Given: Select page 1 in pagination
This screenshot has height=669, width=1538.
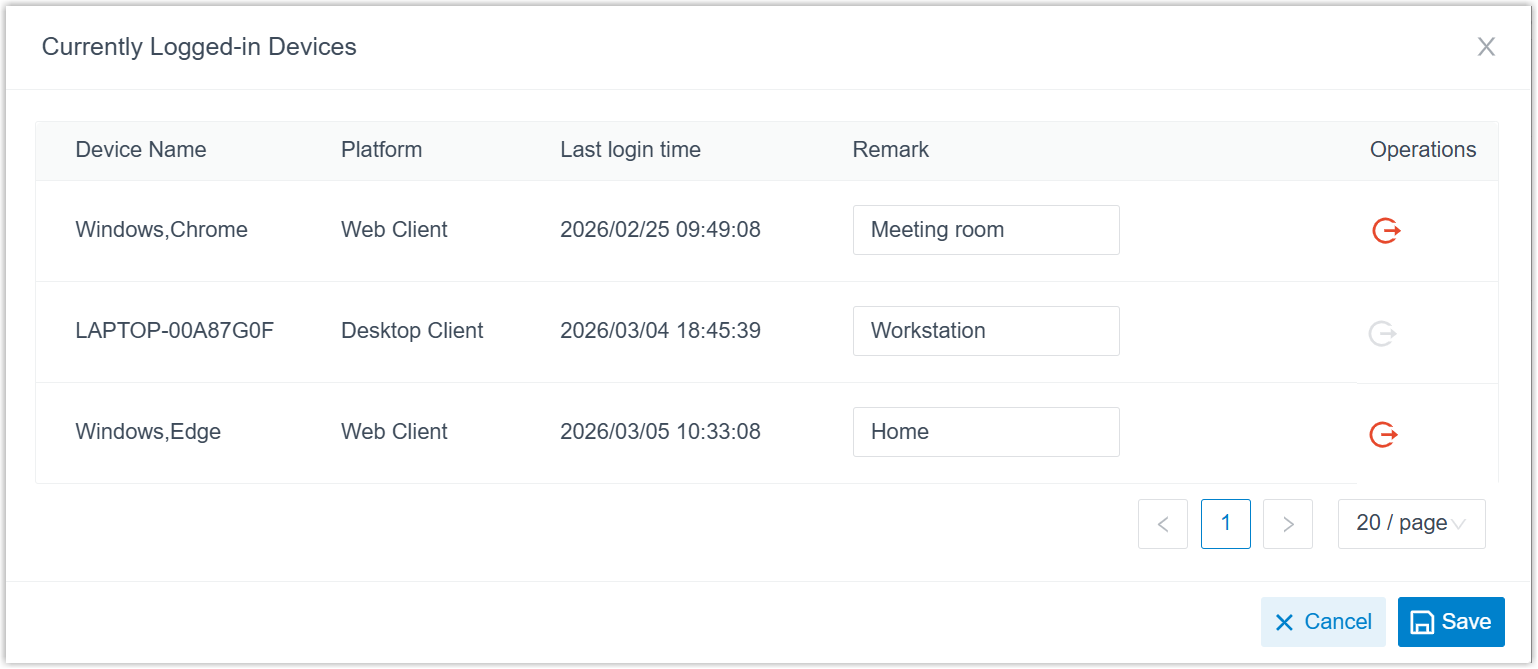Looking at the screenshot, I should pos(1225,524).
